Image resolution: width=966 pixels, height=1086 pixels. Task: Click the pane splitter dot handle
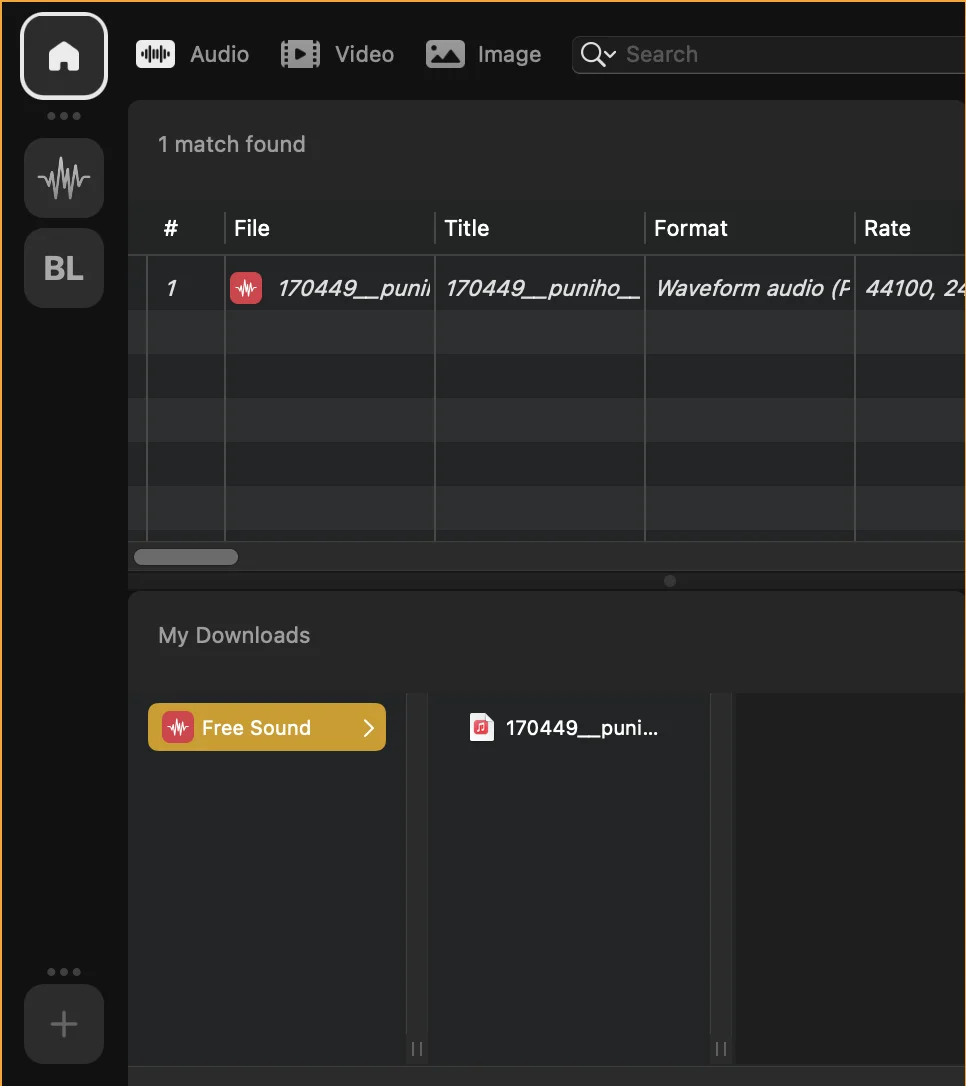(x=670, y=580)
